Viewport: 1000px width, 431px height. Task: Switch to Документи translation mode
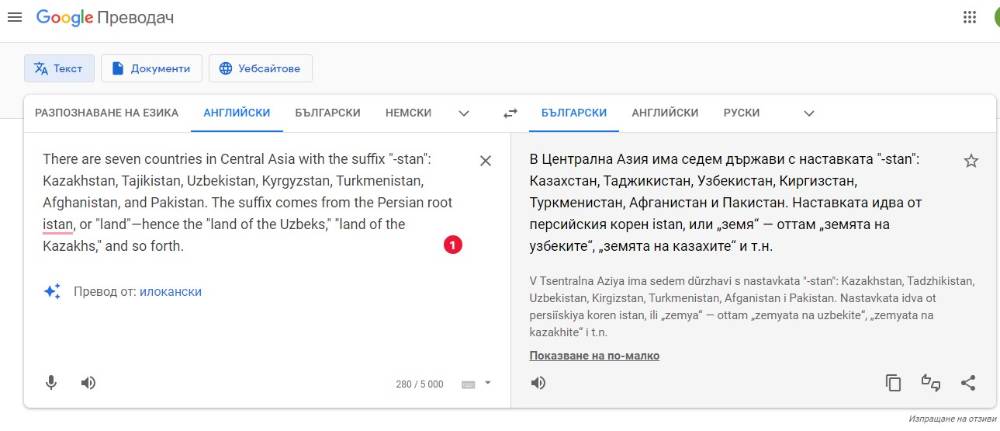(152, 68)
